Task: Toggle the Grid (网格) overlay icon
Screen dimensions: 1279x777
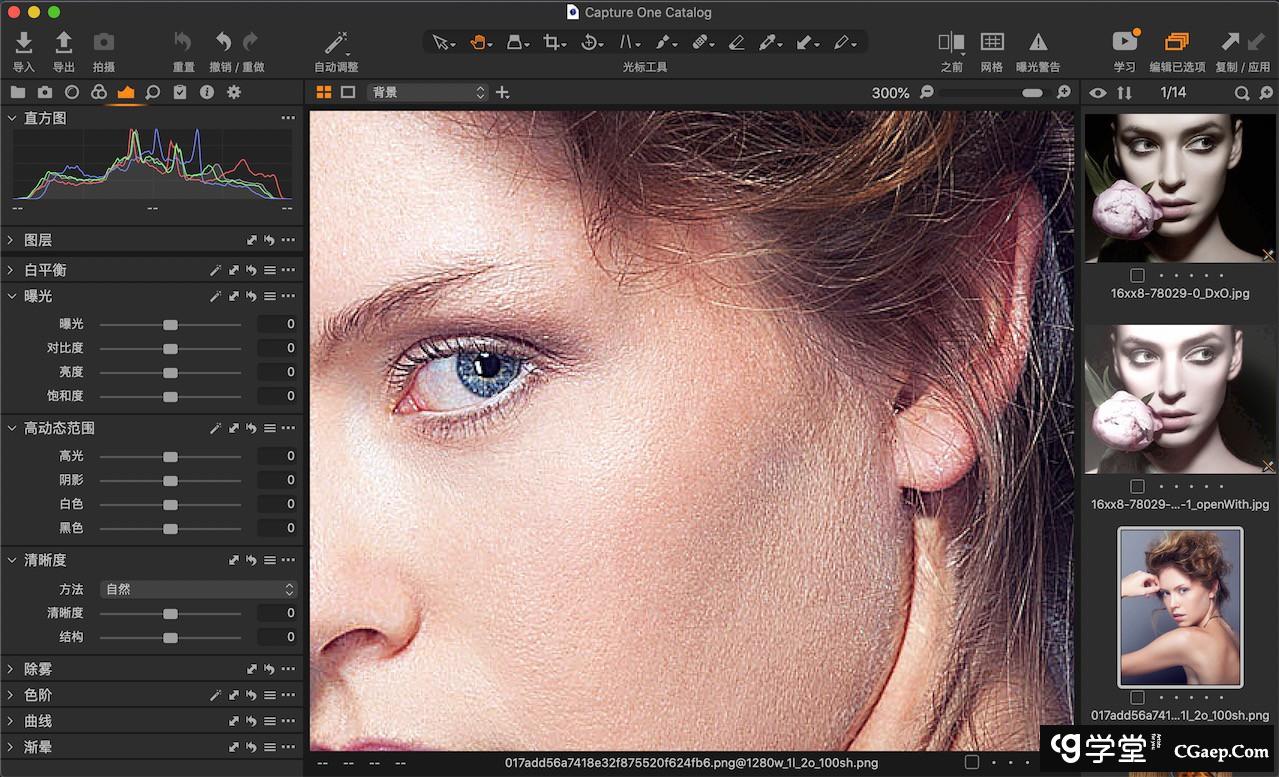Action: point(991,42)
